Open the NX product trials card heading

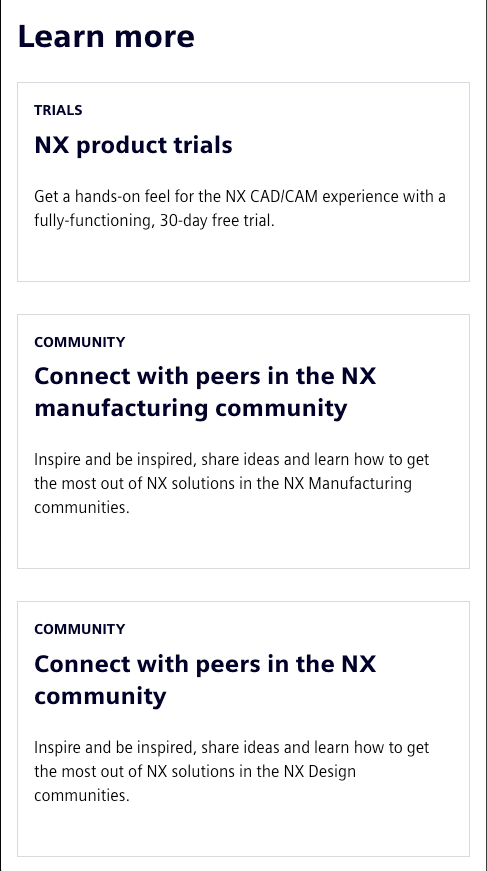pyautogui.click(x=133, y=145)
